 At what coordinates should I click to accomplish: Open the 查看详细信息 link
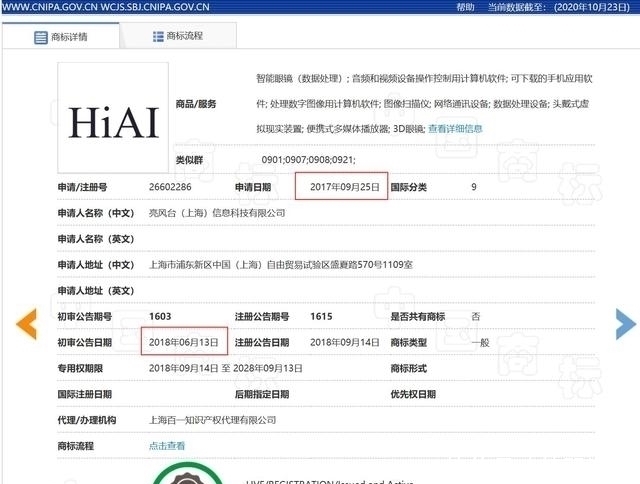coord(455,129)
